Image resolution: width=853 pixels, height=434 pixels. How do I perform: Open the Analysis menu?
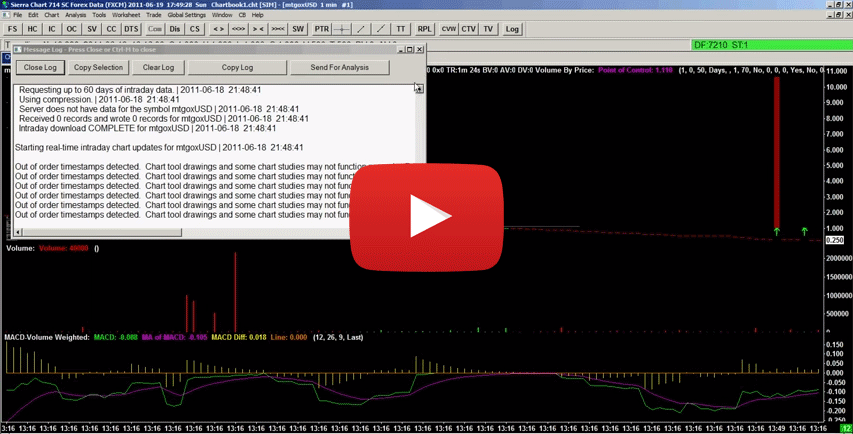(x=76, y=15)
